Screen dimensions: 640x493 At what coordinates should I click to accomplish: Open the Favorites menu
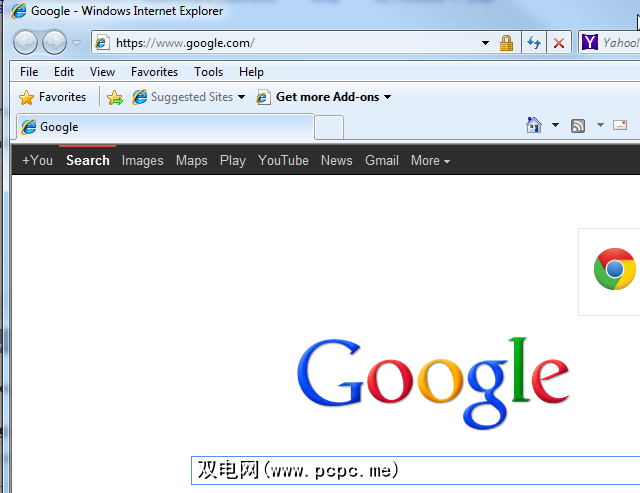[x=154, y=72]
